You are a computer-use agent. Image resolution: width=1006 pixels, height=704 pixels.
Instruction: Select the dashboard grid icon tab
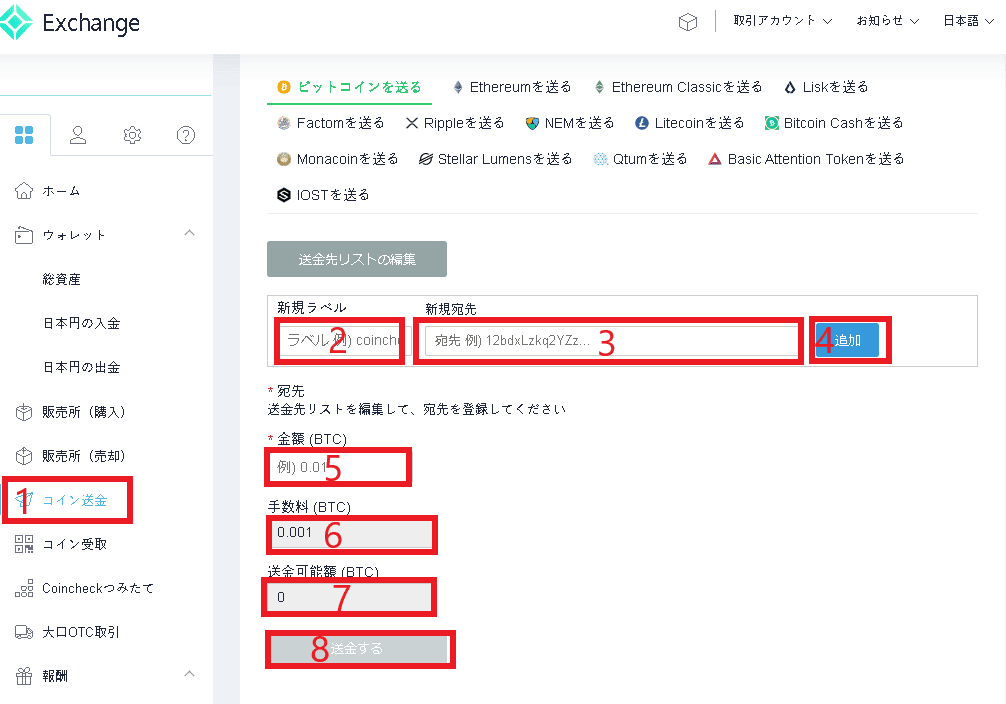(x=24, y=135)
